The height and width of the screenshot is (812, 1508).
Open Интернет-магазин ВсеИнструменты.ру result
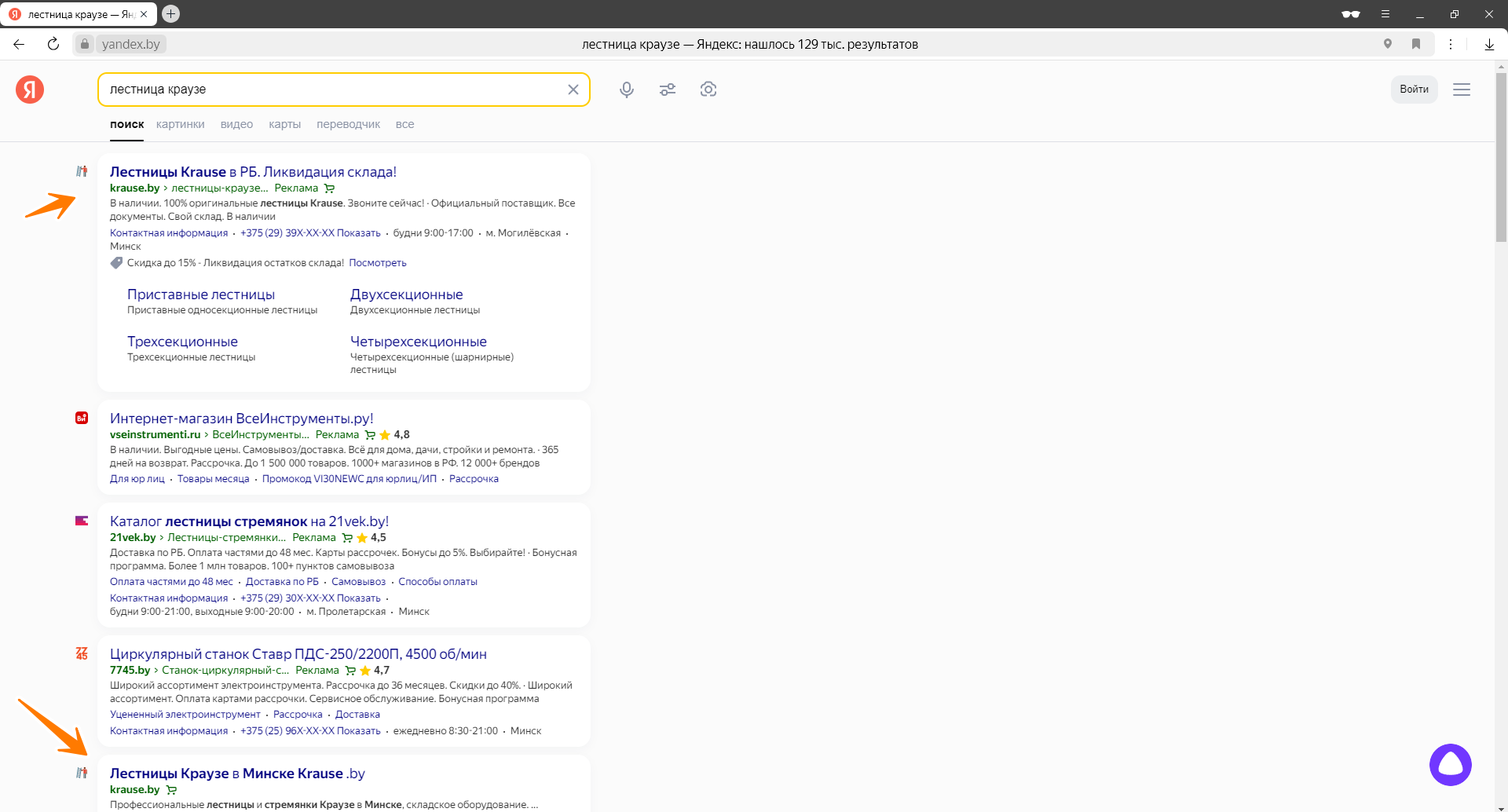click(241, 419)
